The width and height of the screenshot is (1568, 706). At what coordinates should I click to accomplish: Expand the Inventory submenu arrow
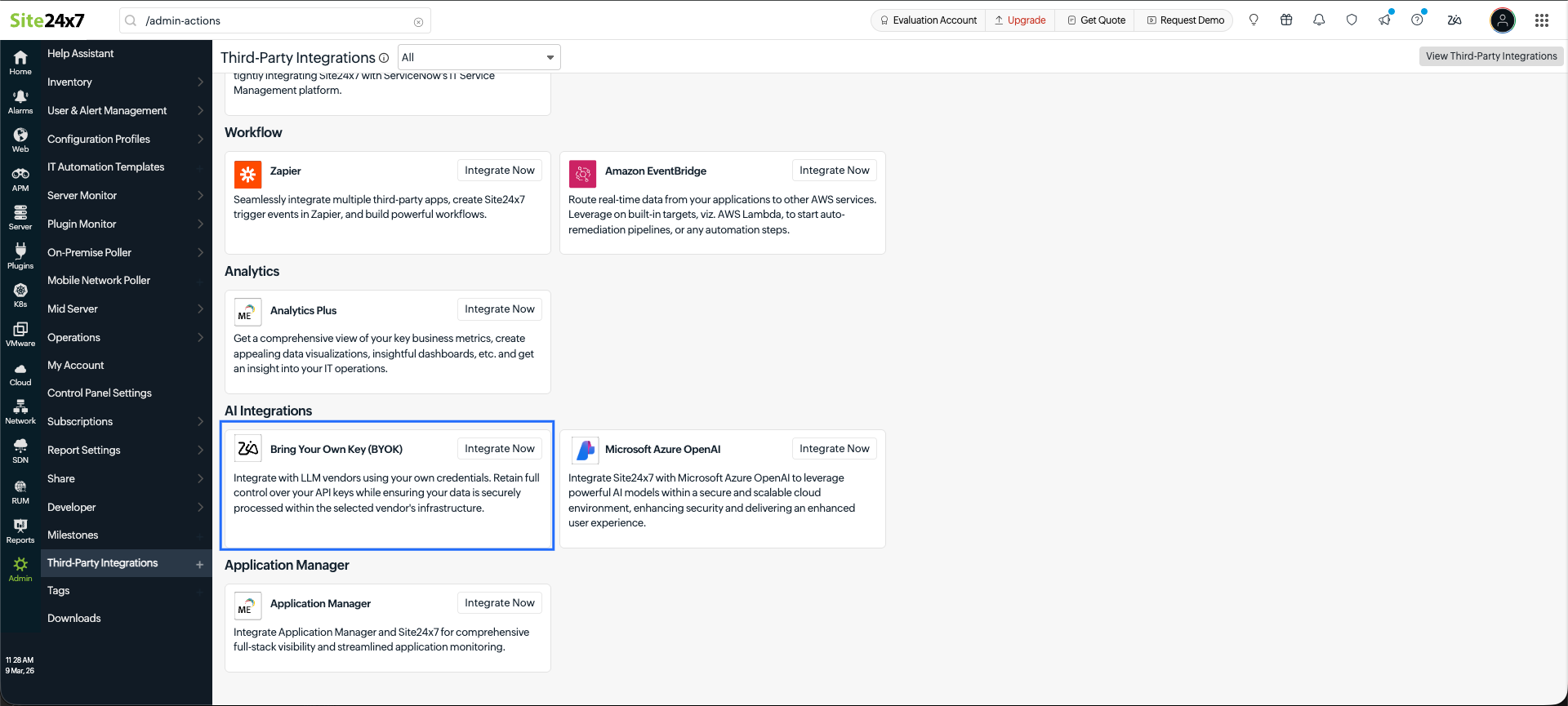click(x=200, y=82)
